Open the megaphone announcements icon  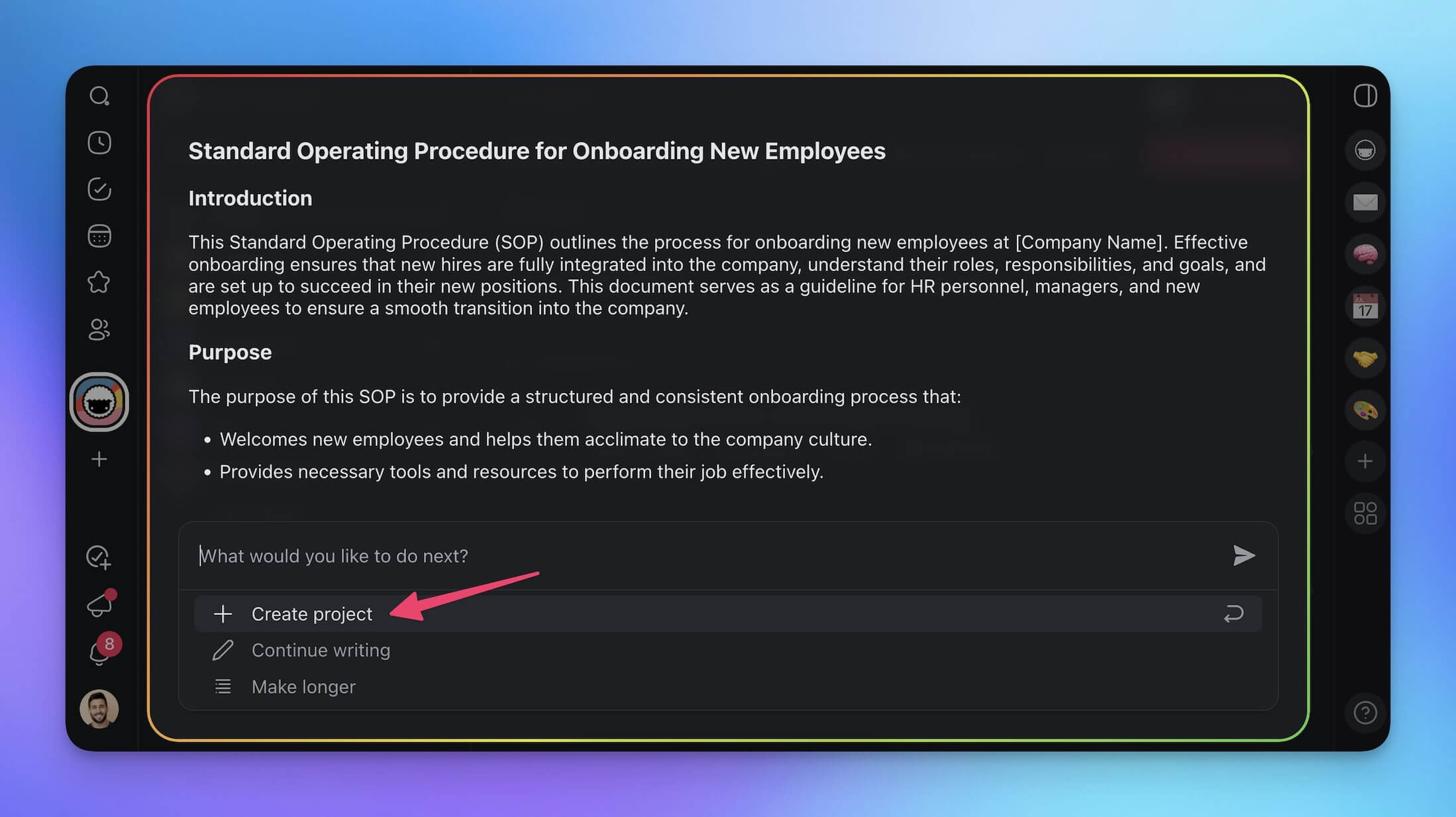coord(99,604)
